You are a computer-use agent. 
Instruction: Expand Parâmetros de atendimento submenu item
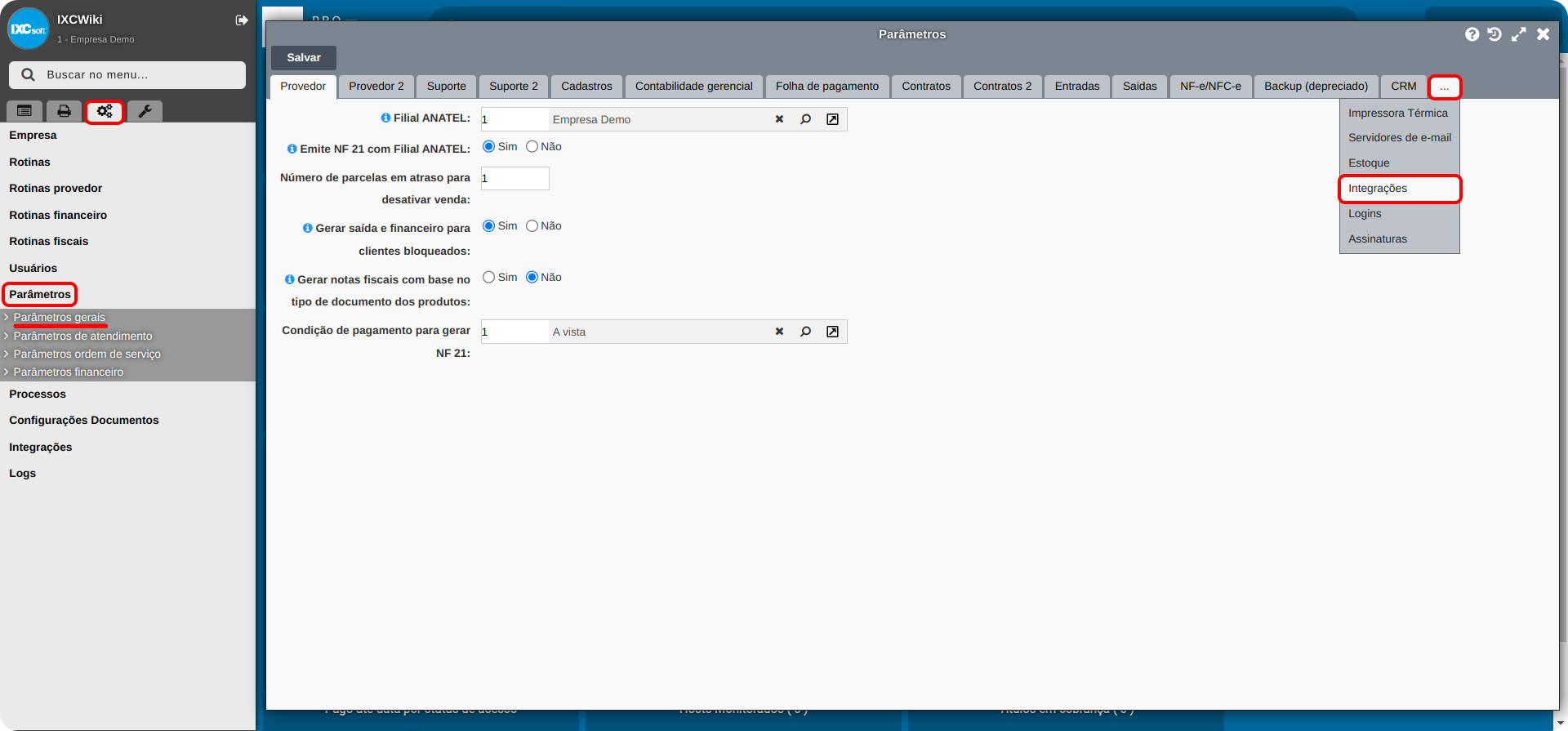tap(82, 336)
